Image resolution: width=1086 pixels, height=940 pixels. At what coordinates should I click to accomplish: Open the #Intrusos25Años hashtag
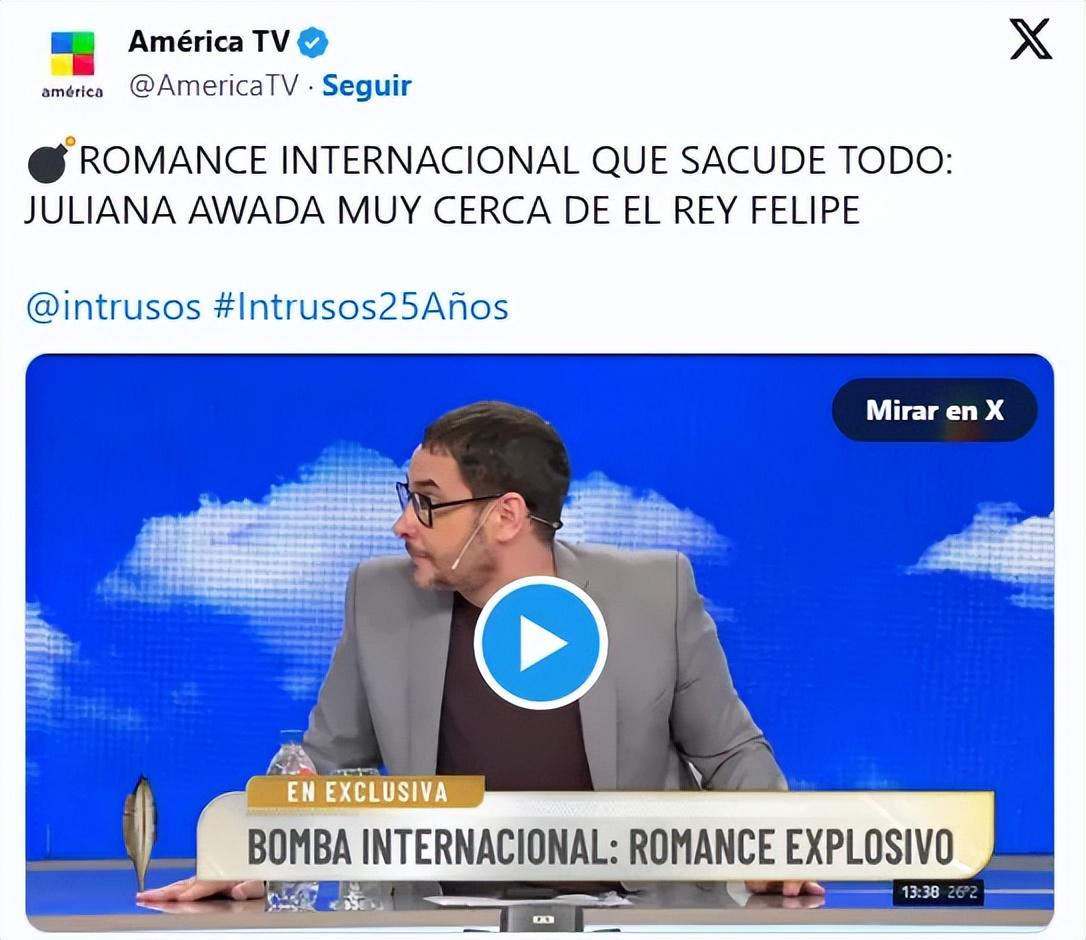pyautogui.click(x=361, y=306)
